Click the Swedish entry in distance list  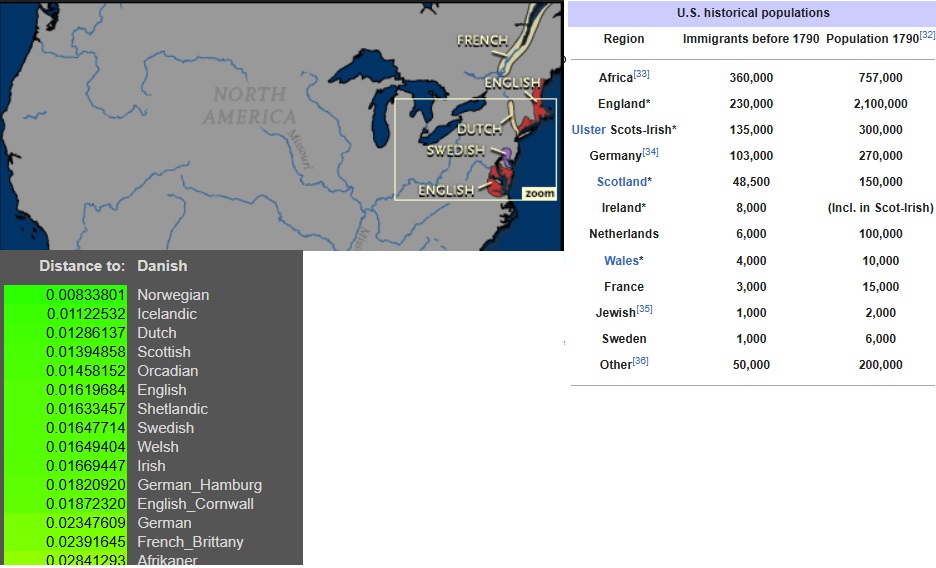point(165,428)
